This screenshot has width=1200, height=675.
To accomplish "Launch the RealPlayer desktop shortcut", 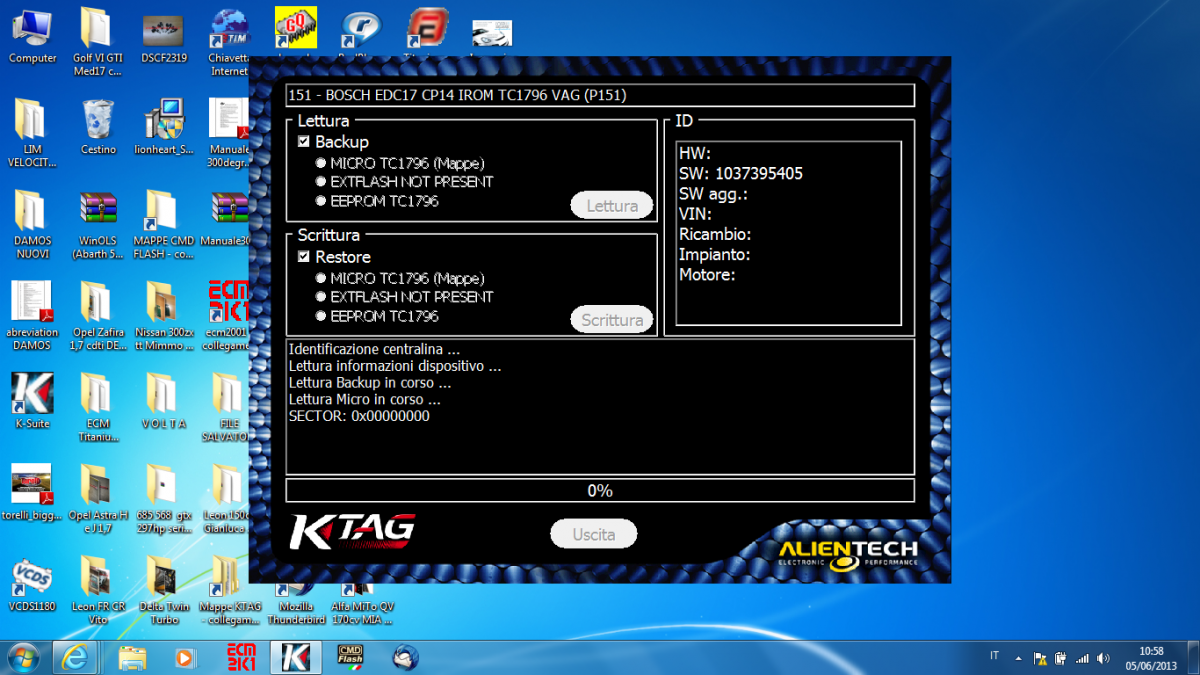I will coord(360,28).
